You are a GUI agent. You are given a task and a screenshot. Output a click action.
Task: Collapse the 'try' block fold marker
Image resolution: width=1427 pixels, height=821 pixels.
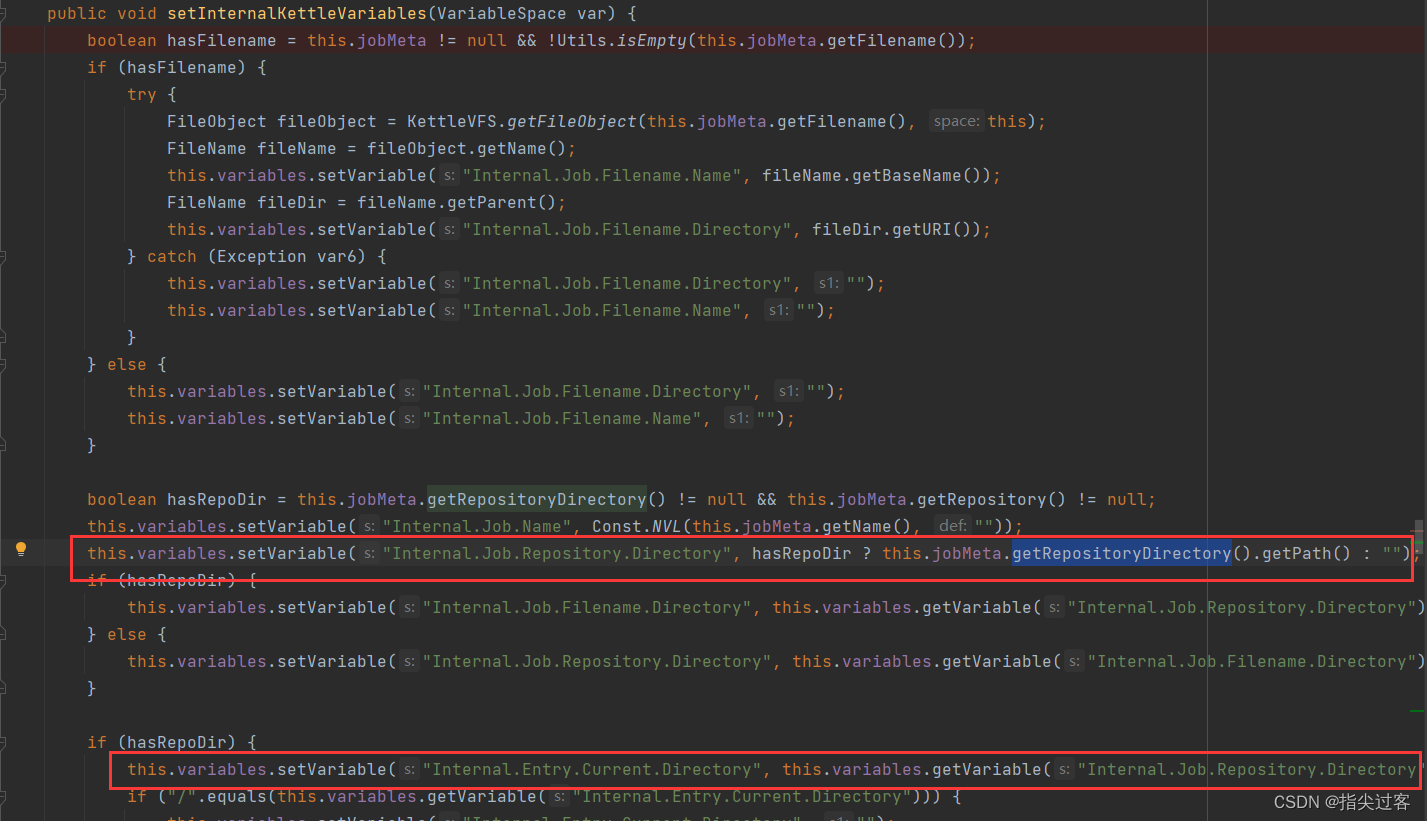[3, 95]
